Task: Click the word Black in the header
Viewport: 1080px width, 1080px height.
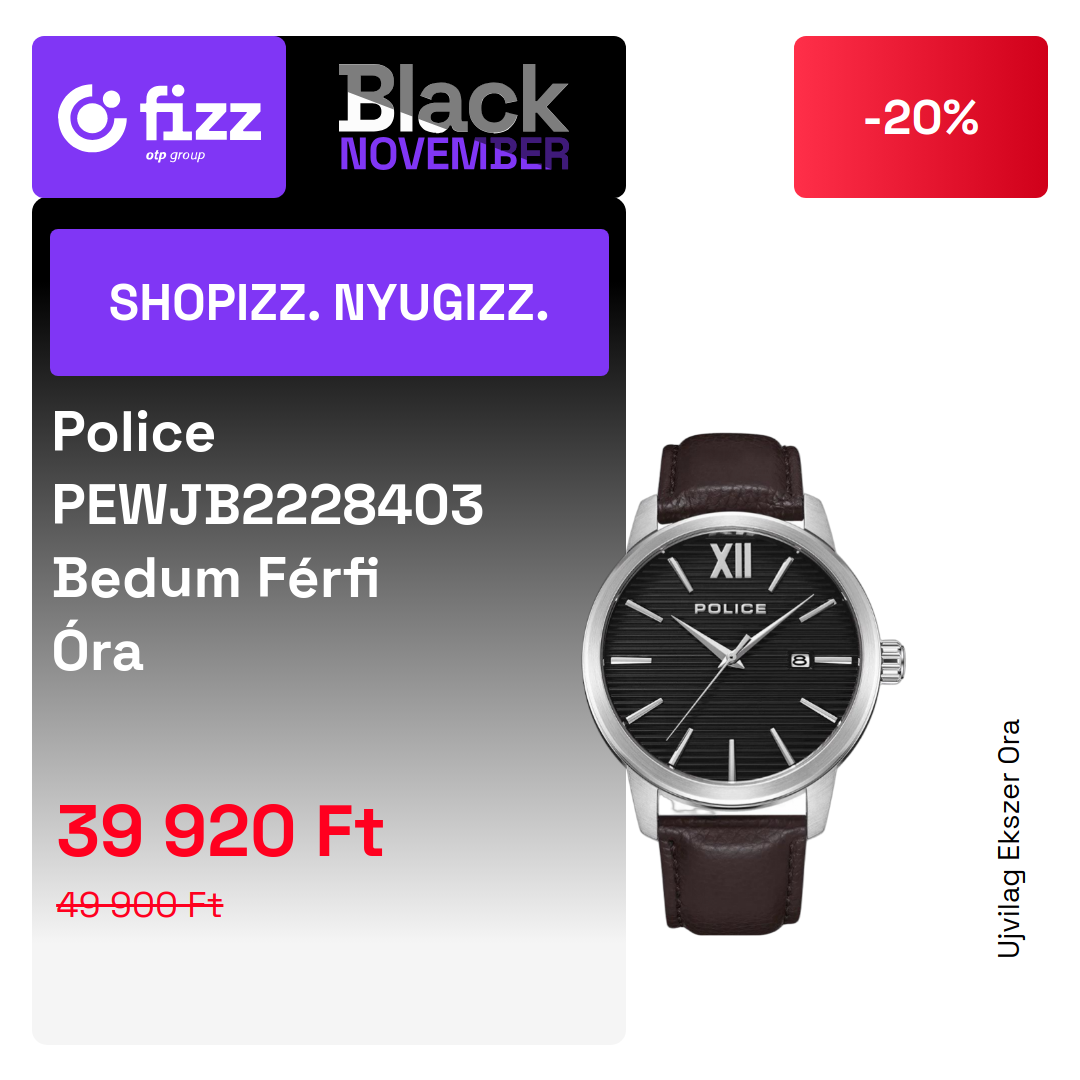Action: (x=453, y=98)
